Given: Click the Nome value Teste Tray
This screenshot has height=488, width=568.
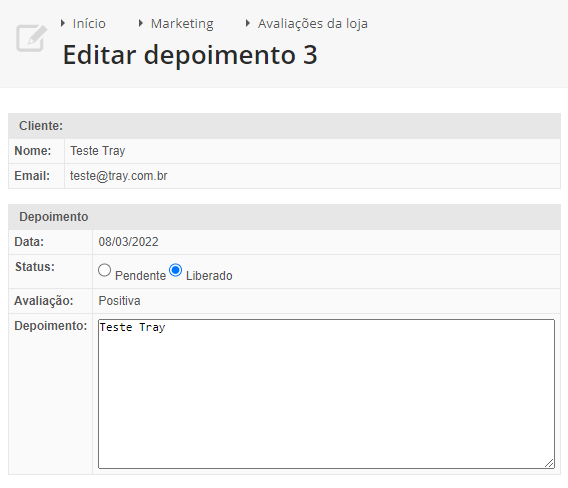Looking at the screenshot, I should click(97, 151).
